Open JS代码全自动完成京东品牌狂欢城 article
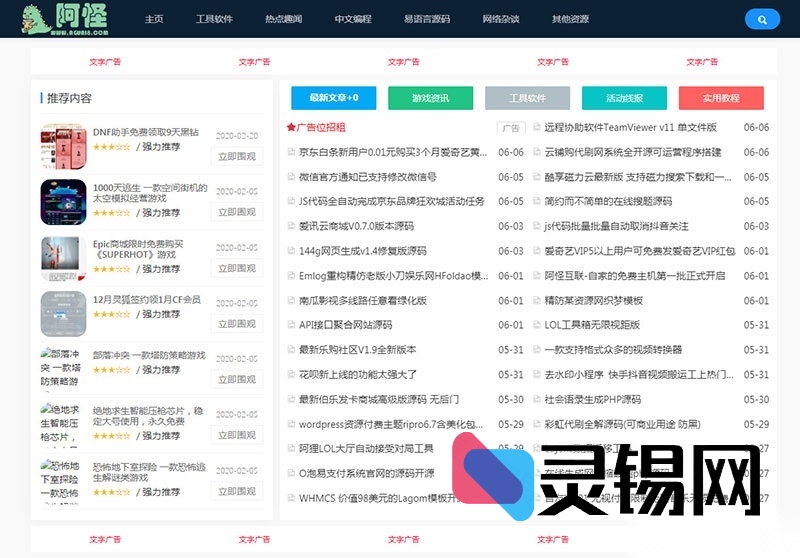This screenshot has height=558, width=800. [x=392, y=201]
